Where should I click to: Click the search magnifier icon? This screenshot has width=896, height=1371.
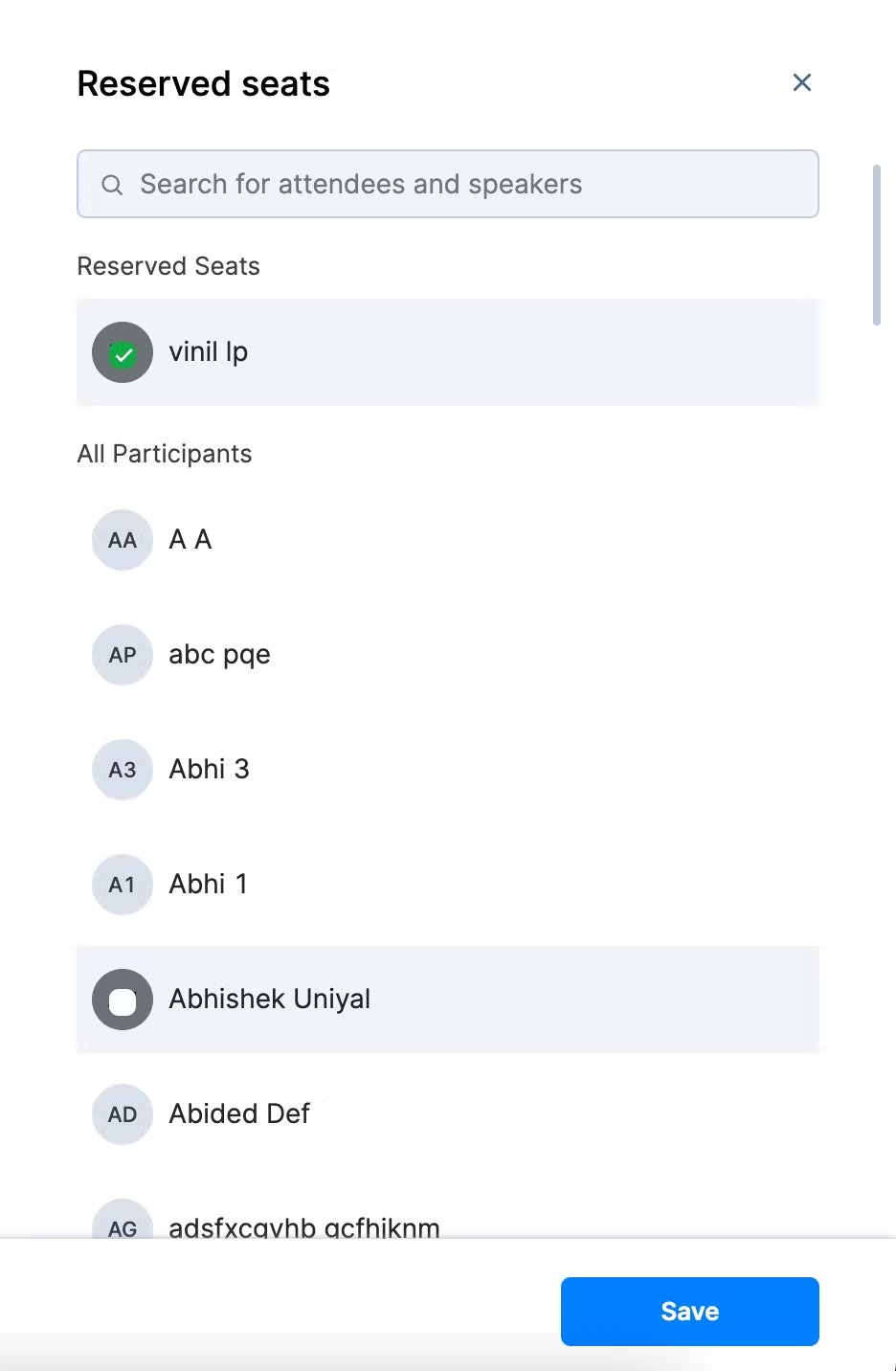point(112,185)
